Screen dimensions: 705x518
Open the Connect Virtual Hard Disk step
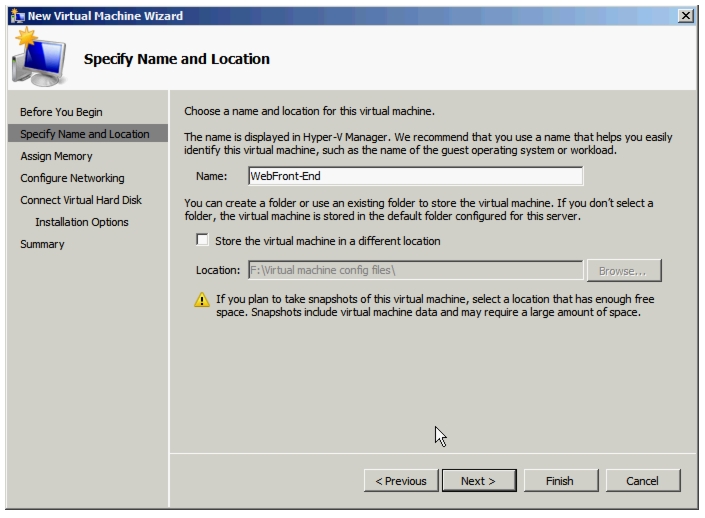pos(81,200)
